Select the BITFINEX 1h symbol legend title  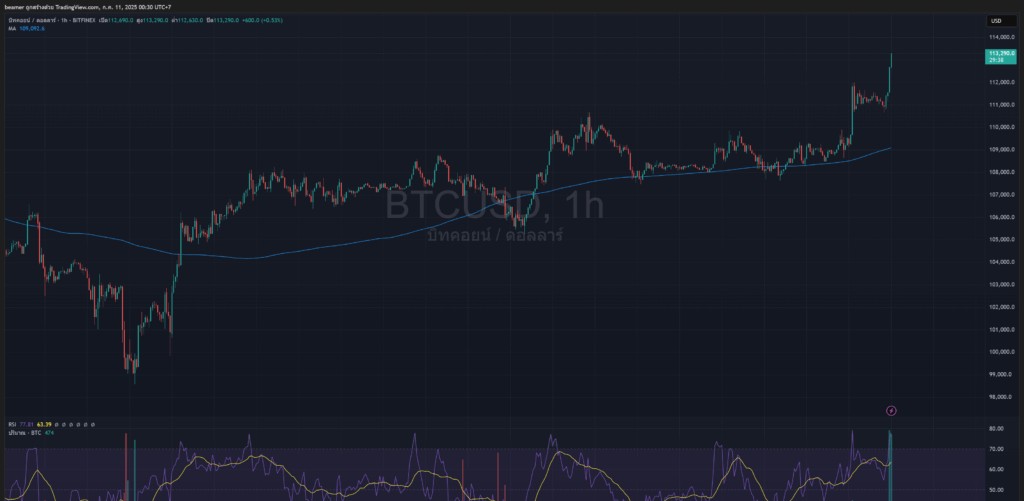tap(52, 20)
